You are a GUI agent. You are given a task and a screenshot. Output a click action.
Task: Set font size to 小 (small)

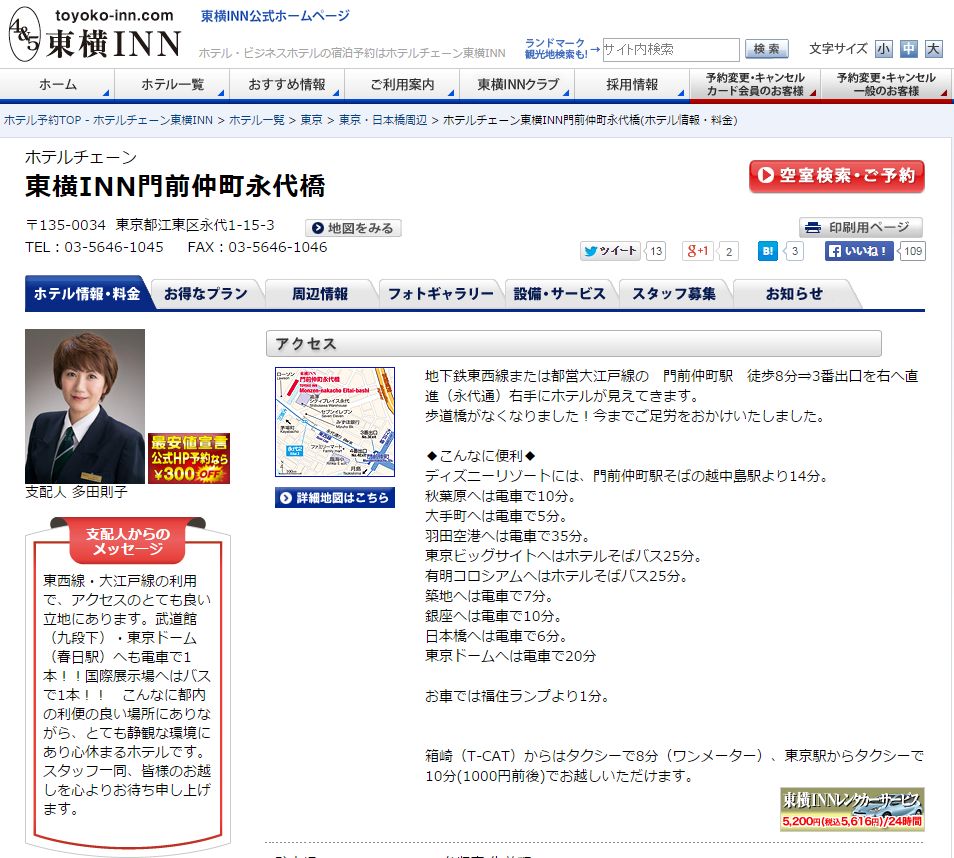coord(883,49)
